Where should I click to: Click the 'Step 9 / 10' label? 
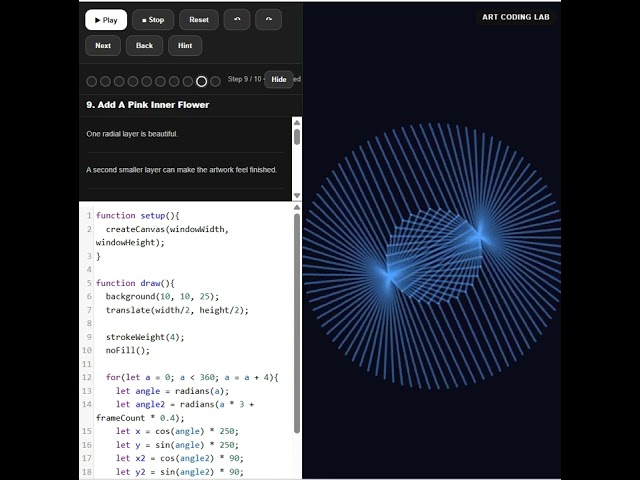(244, 79)
